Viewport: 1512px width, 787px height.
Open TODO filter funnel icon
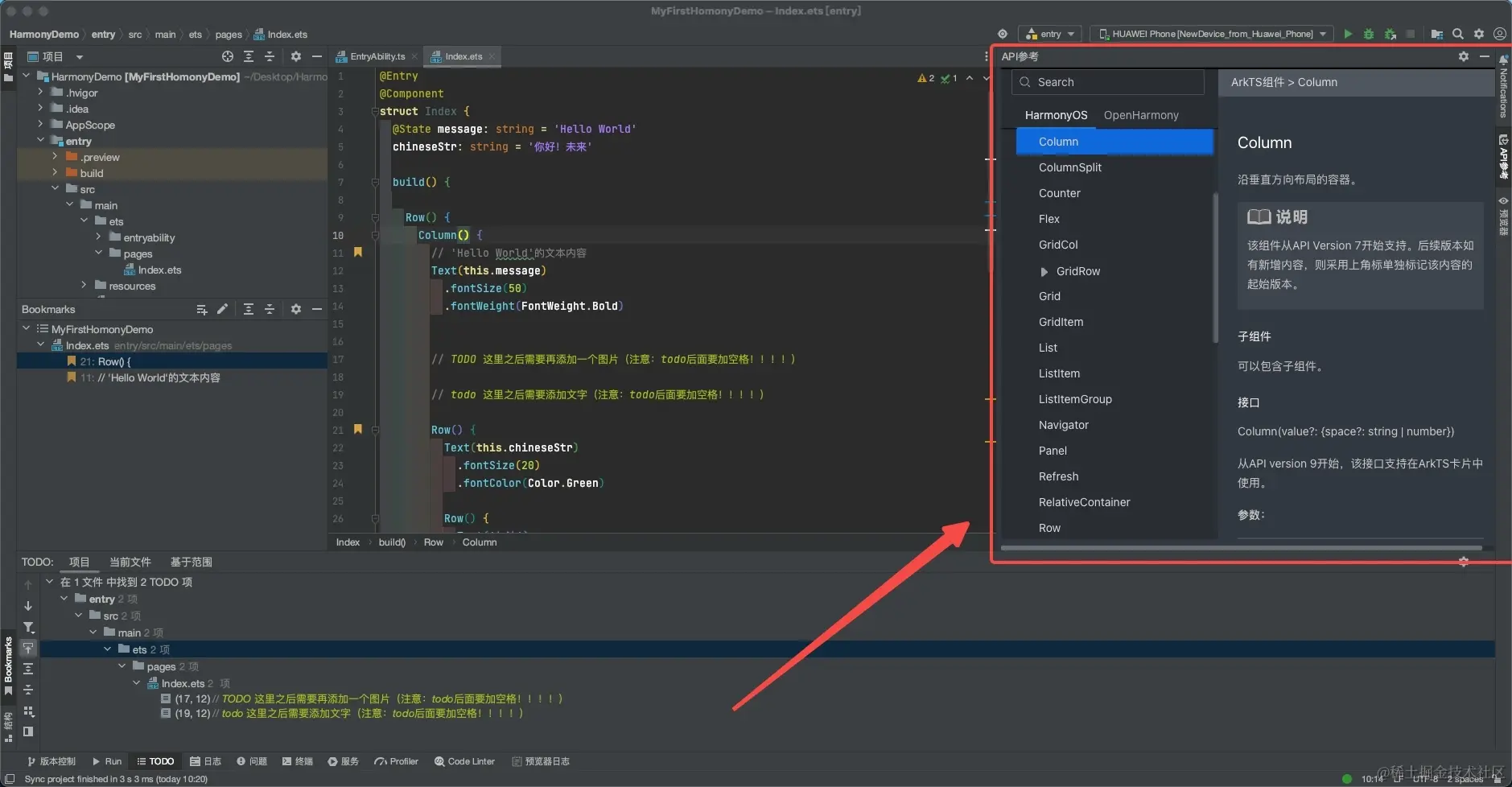(x=28, y=627)
